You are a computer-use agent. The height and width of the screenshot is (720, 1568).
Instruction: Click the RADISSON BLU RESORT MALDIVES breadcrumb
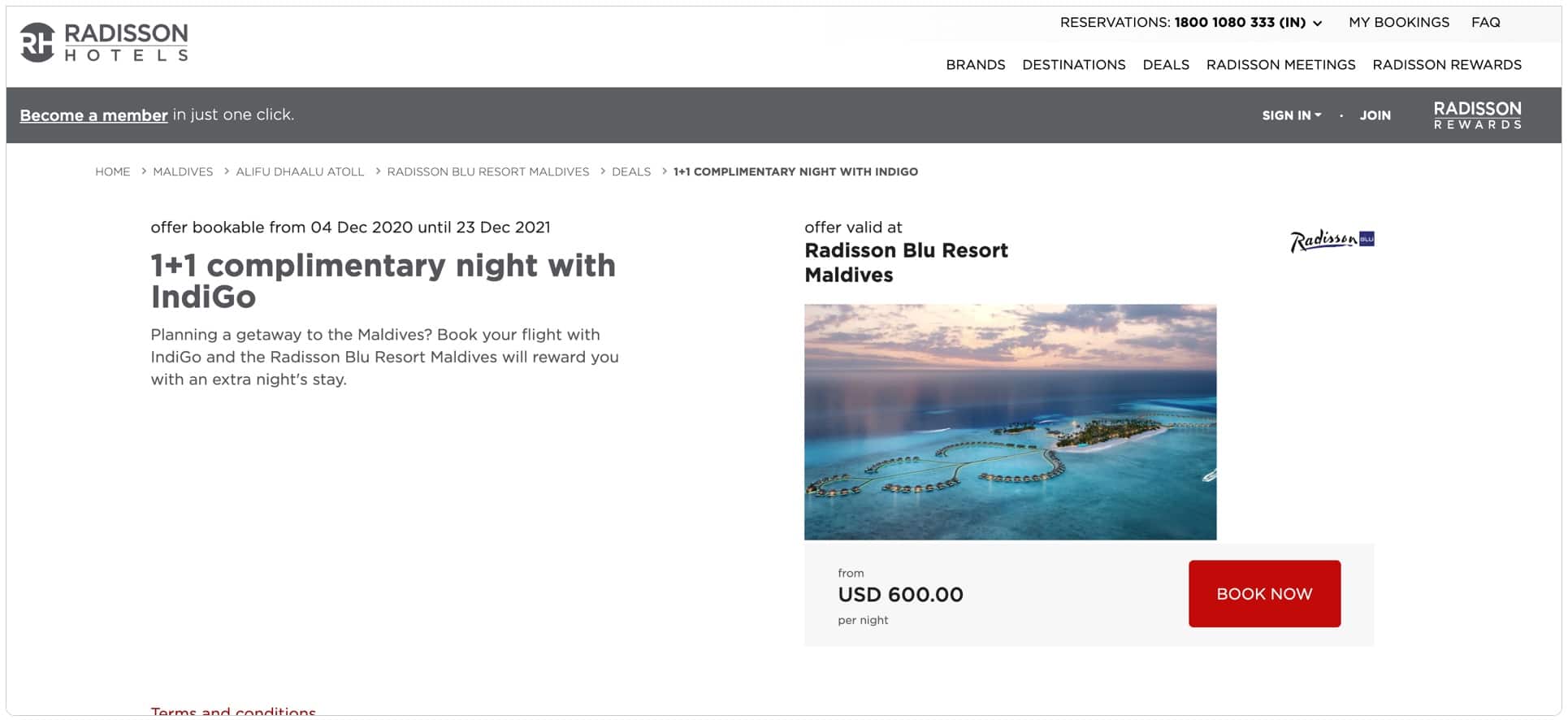(x=488, y=171)
